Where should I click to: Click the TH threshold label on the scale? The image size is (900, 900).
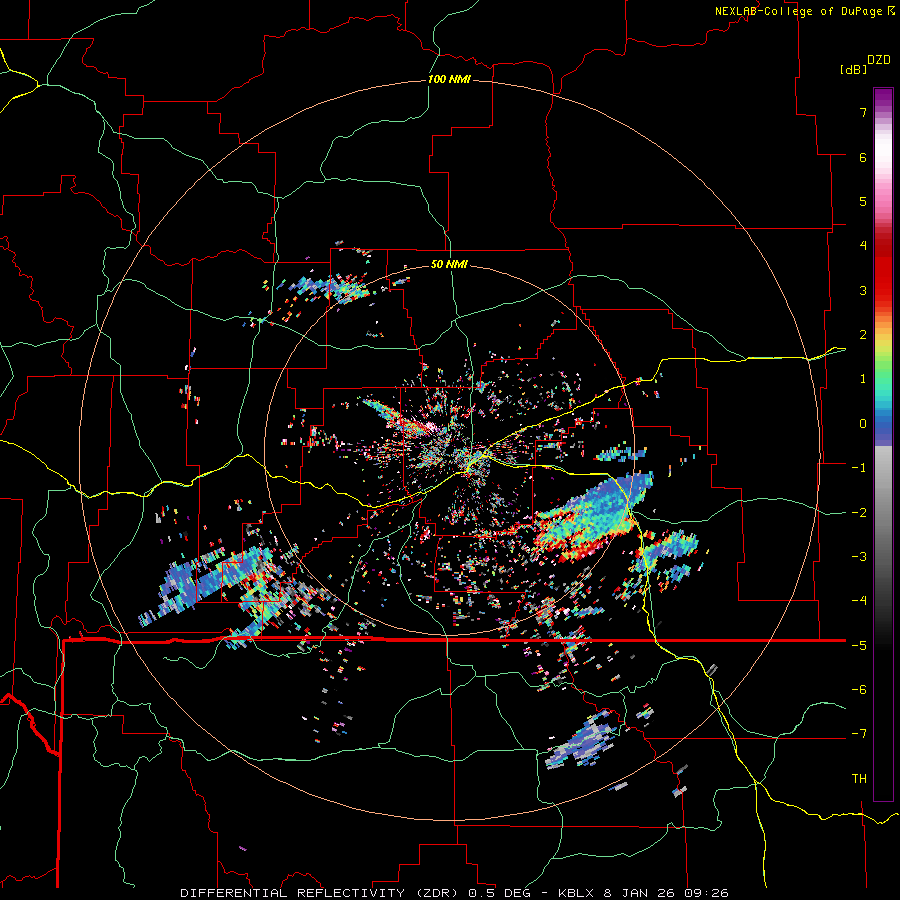tap(859, 779)
